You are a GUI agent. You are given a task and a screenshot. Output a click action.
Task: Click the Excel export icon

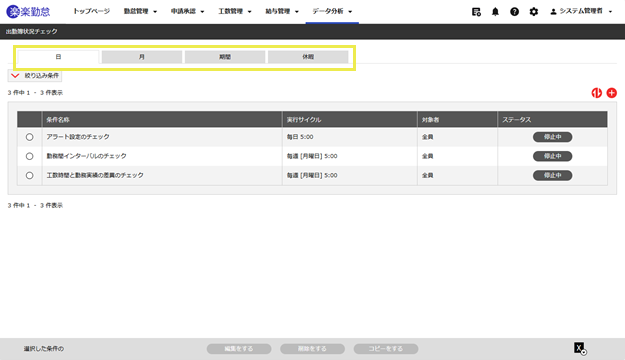[580, 348]
